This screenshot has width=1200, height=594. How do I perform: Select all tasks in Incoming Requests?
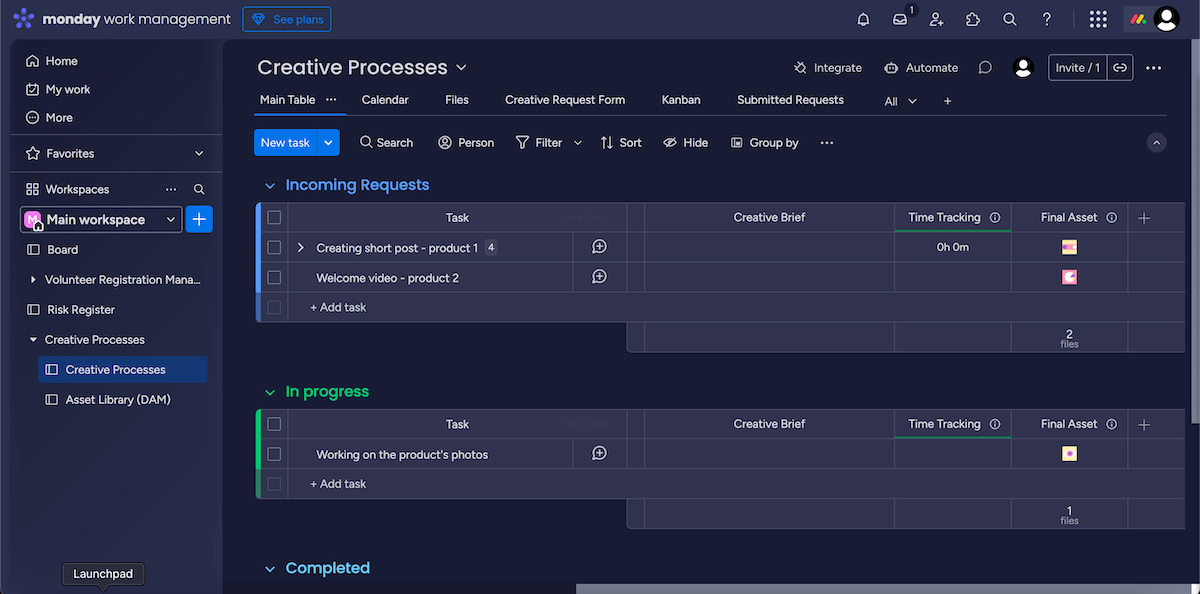(274, 217)
